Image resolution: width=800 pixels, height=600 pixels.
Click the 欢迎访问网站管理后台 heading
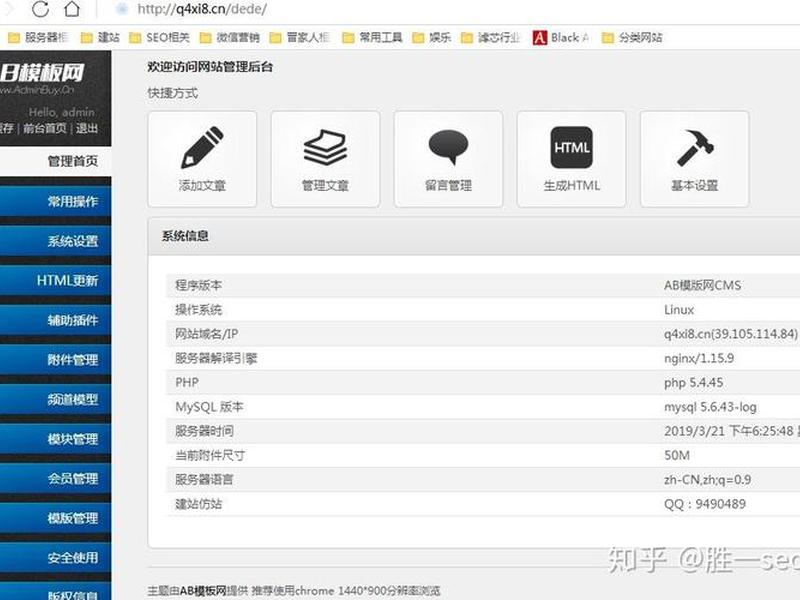point(210,67)
